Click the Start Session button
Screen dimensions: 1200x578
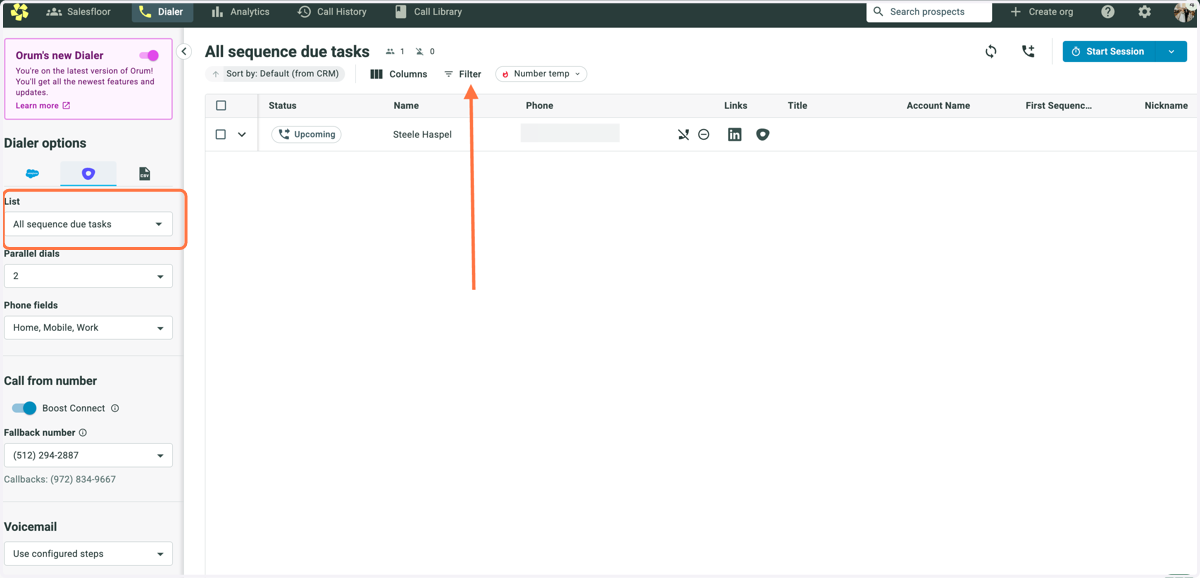(x=1109, y=51)
